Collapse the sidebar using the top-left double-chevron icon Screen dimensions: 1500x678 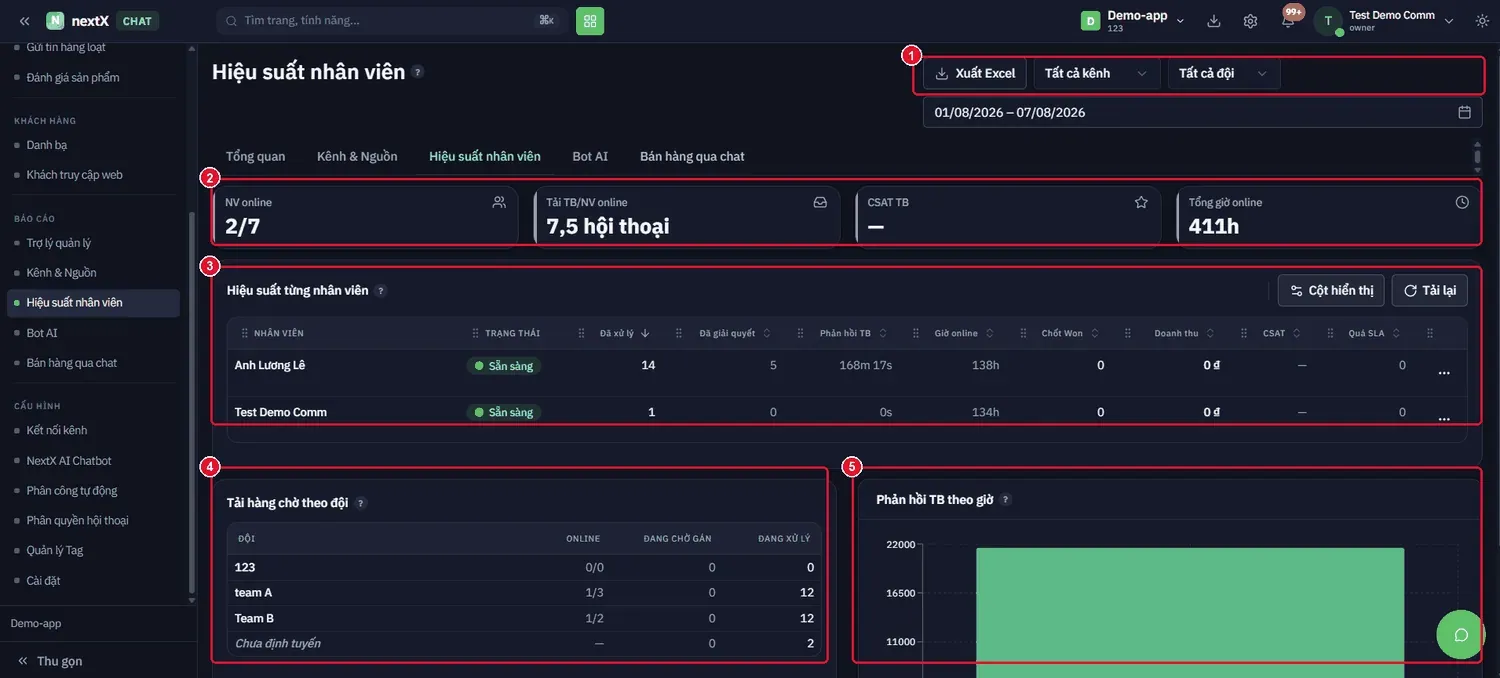24,21
